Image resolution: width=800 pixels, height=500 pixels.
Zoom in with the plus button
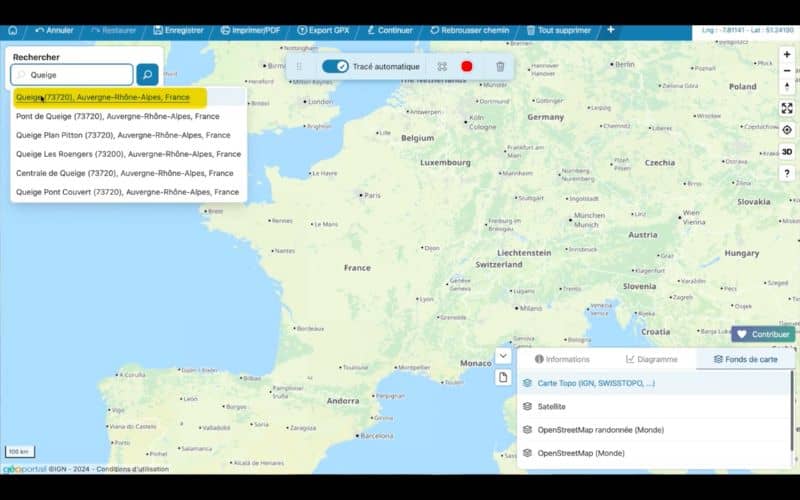(787, 54)
